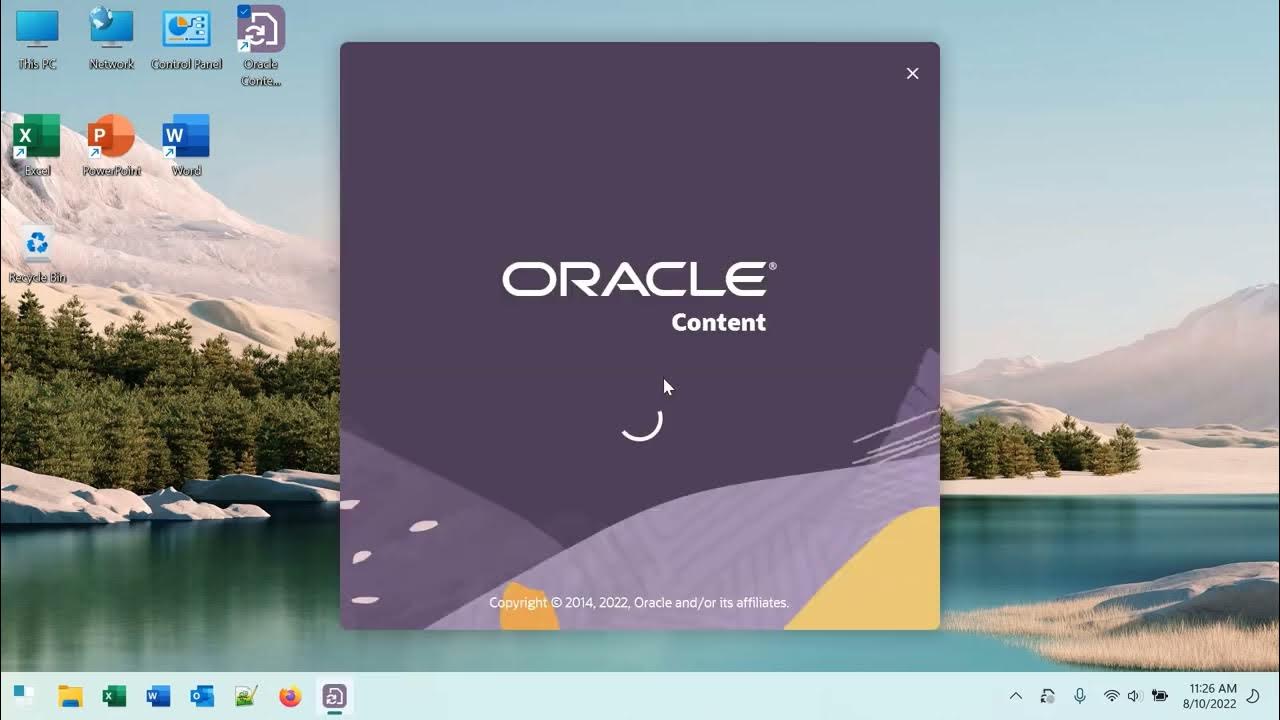Click the copyright text on splash
1280x720 pixels.
pos(639,602)
